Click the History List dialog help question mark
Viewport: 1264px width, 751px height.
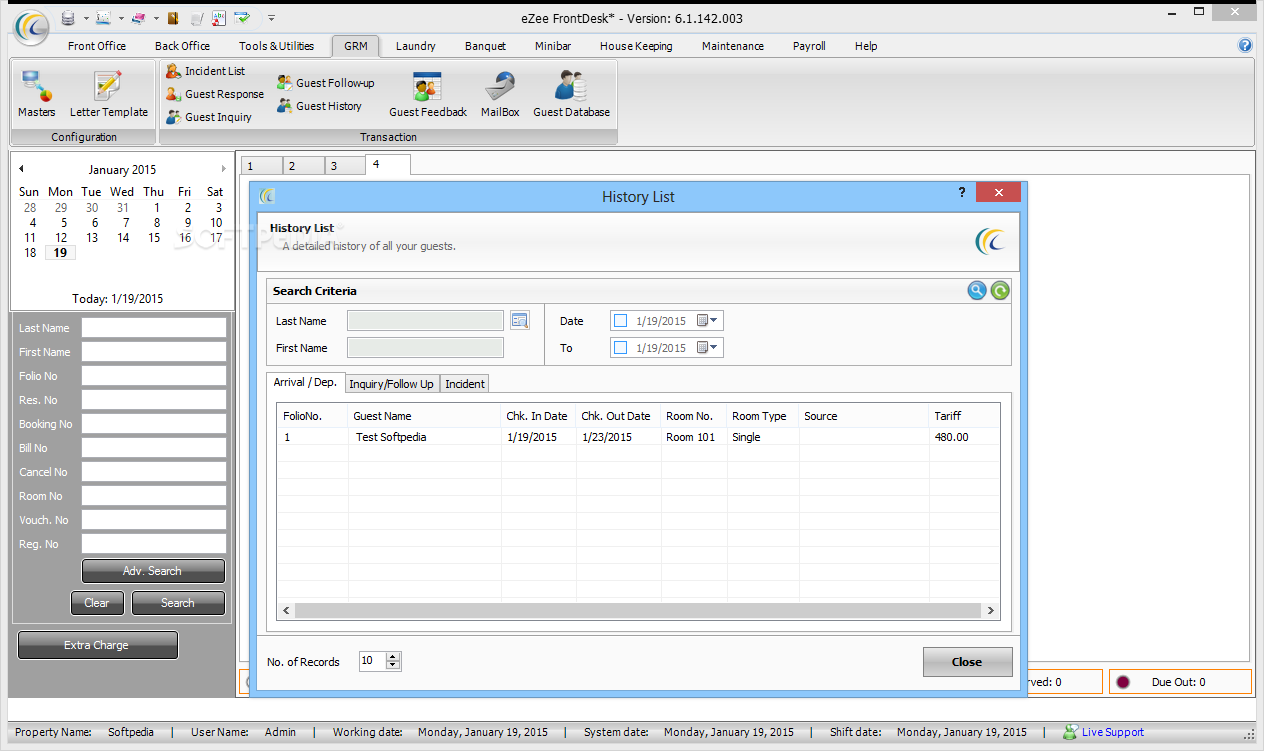coord(962,192)
